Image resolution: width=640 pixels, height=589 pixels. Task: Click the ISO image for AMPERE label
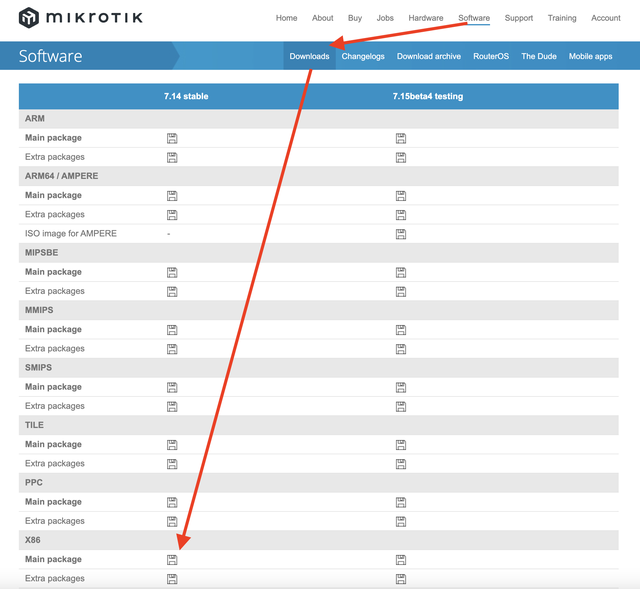tap(71, 233)
